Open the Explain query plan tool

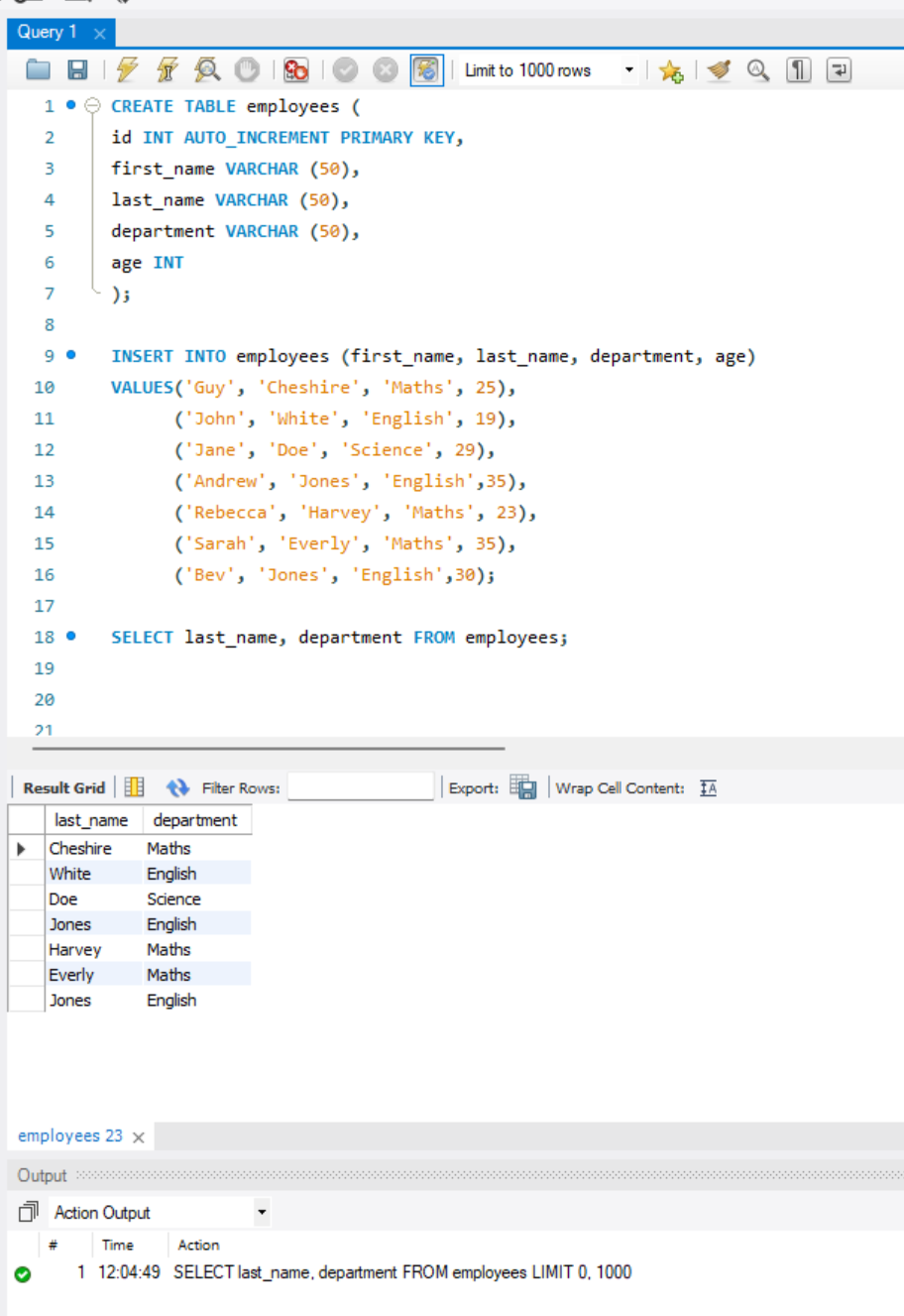tap(208, 69)
